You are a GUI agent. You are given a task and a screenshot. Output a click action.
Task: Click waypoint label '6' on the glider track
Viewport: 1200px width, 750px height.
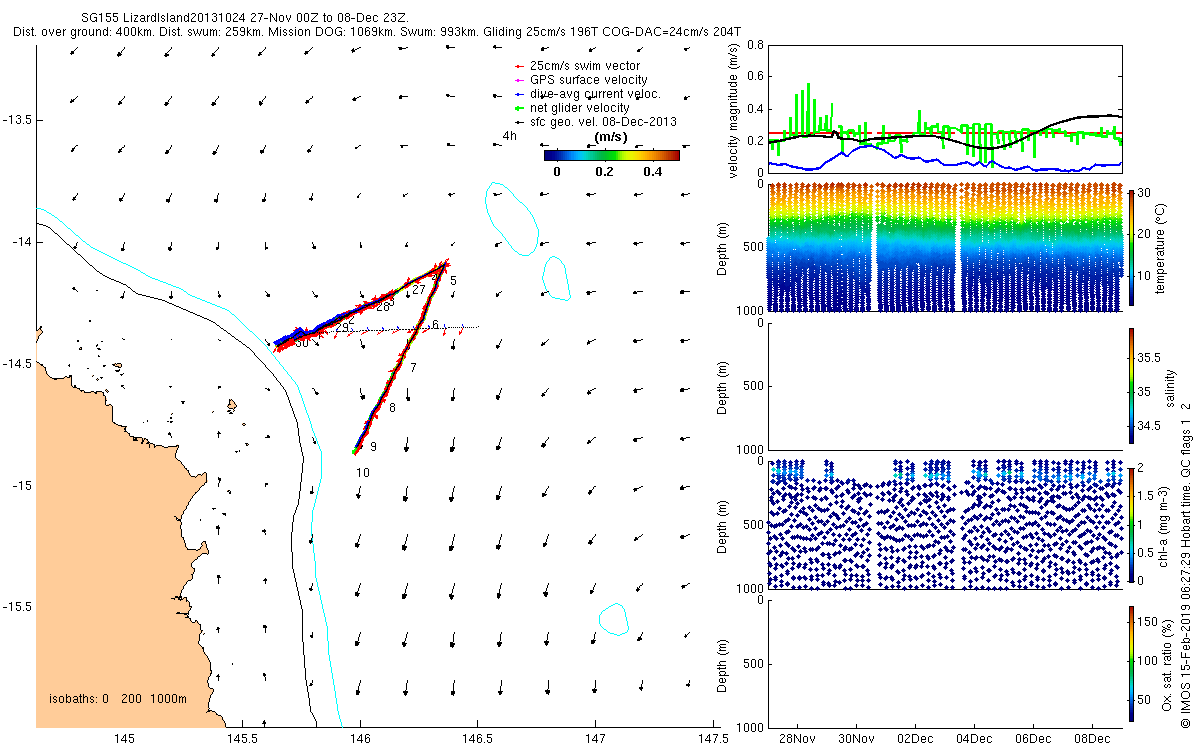tap(436, 325)
